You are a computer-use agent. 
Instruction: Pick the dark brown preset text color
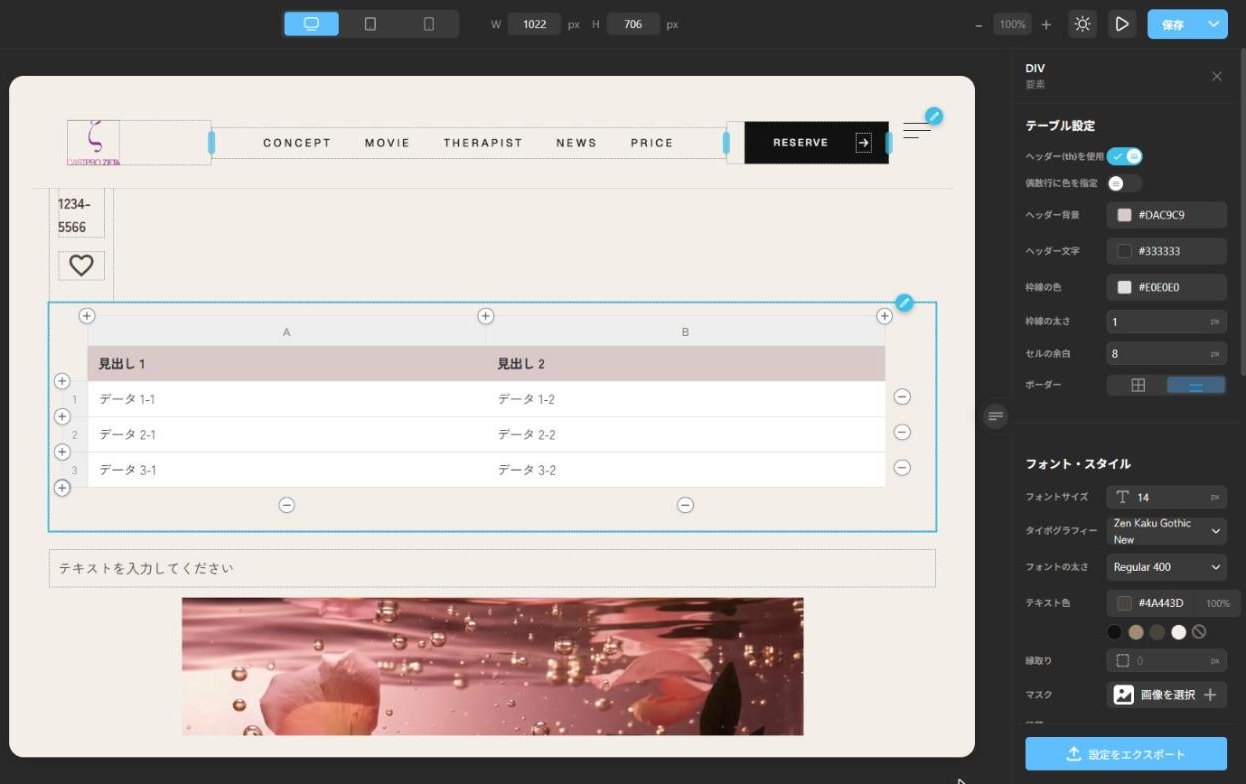[x=1157, y=632]
